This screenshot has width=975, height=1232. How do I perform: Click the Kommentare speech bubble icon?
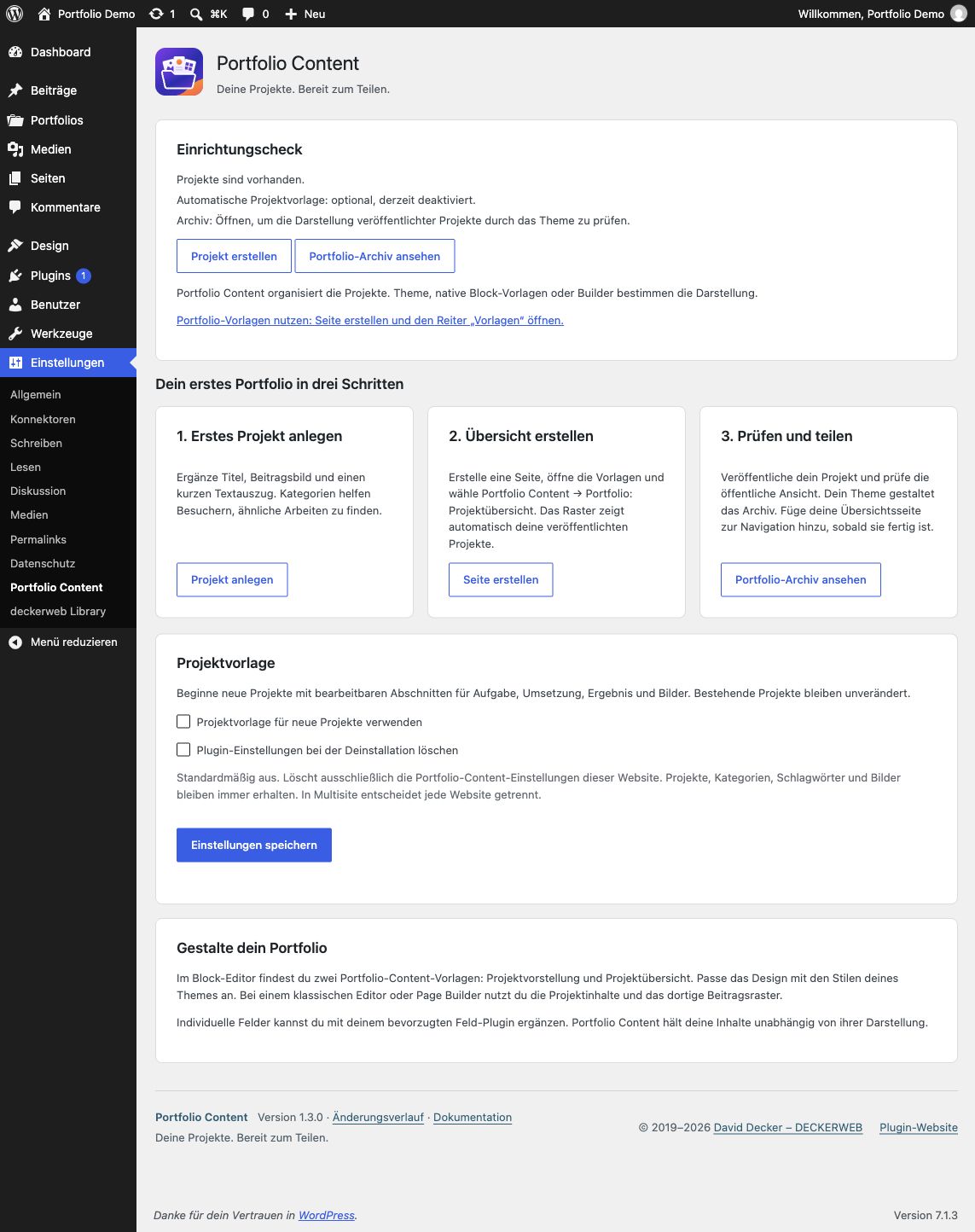coord(15,207)
